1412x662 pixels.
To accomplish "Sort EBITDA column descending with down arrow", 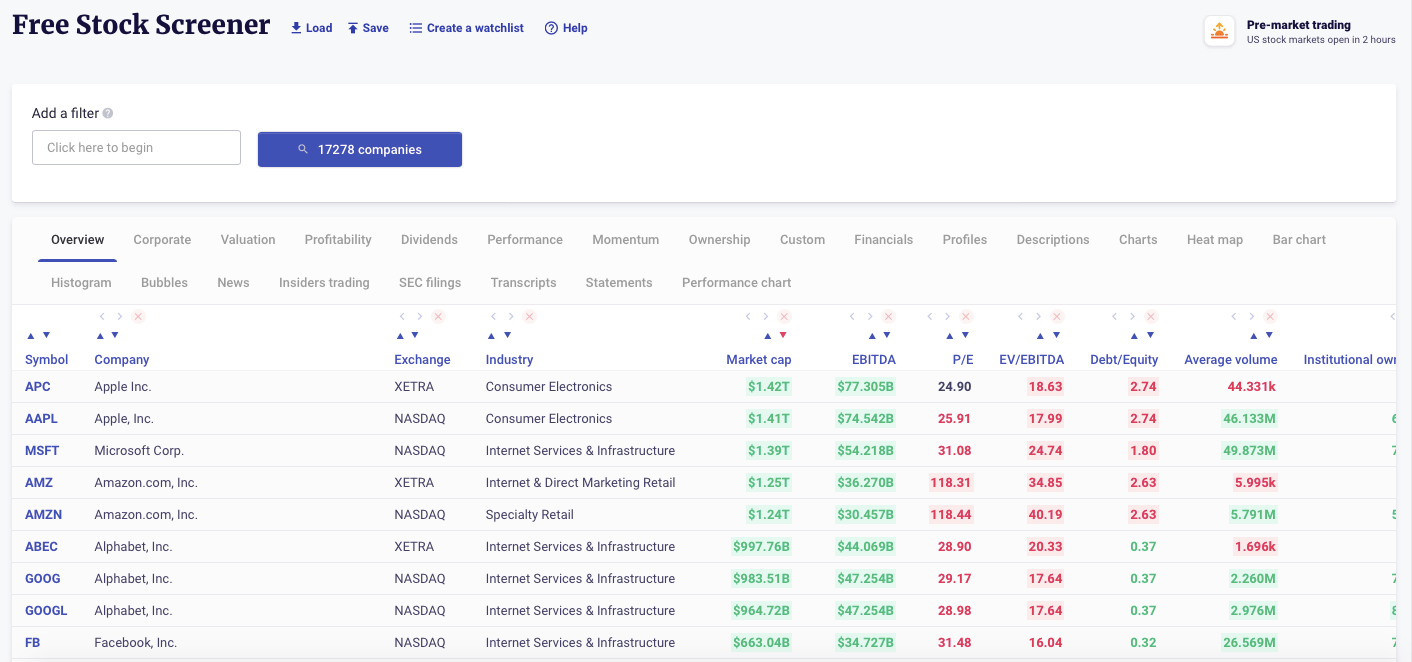I will (887, 335).
